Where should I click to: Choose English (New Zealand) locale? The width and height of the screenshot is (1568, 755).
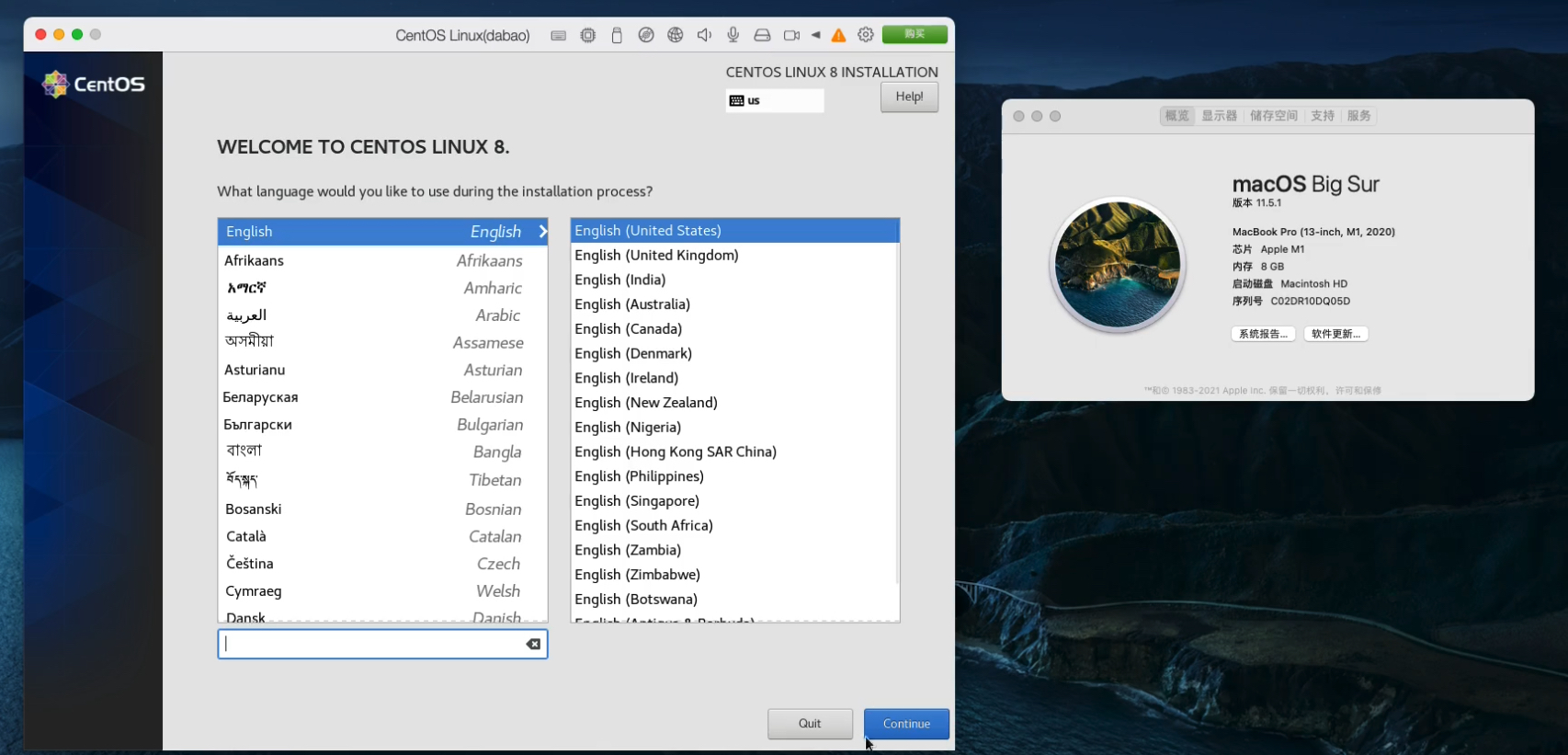point(733,403)
